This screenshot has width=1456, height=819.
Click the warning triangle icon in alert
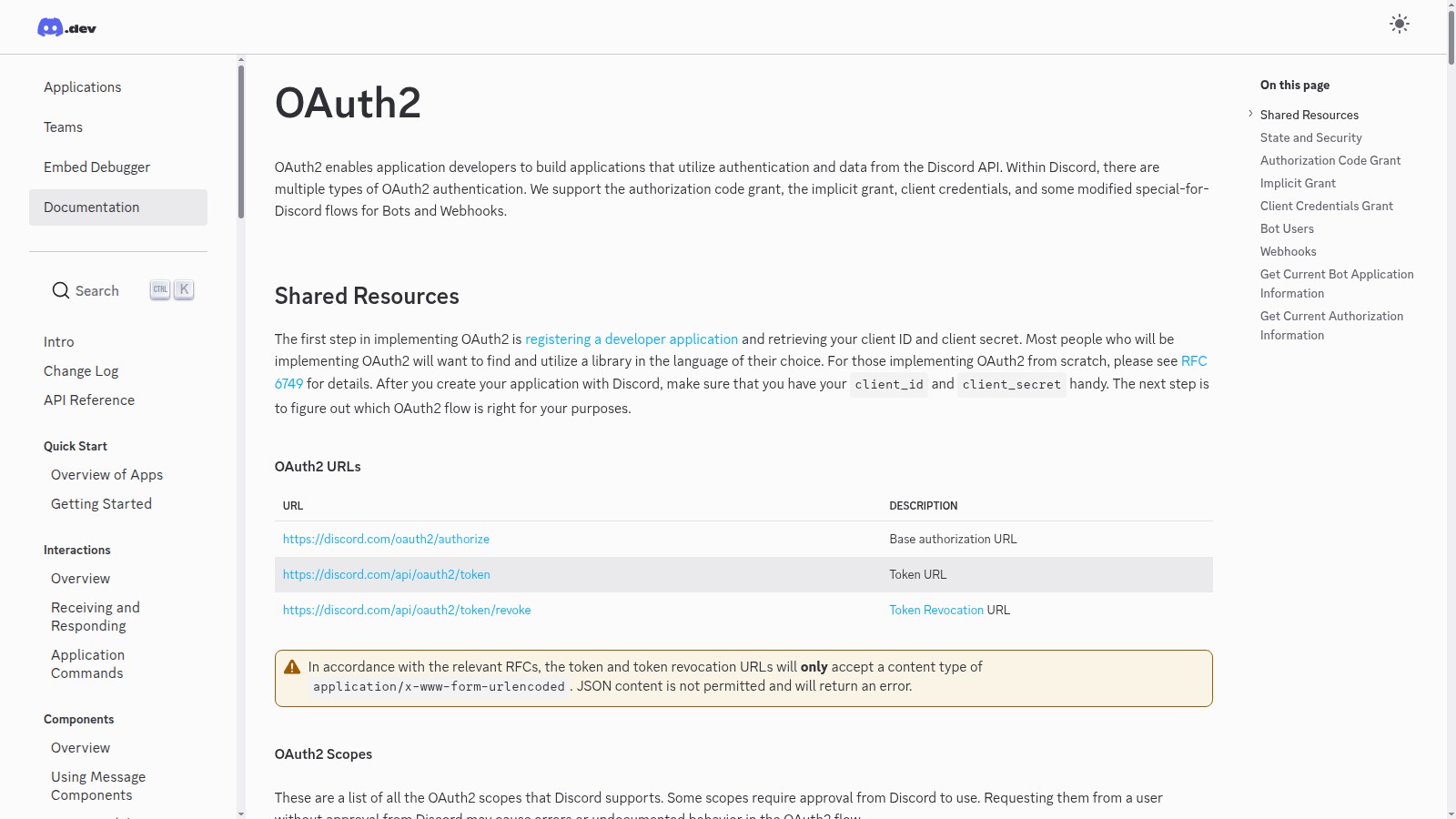tap(292, 667)
